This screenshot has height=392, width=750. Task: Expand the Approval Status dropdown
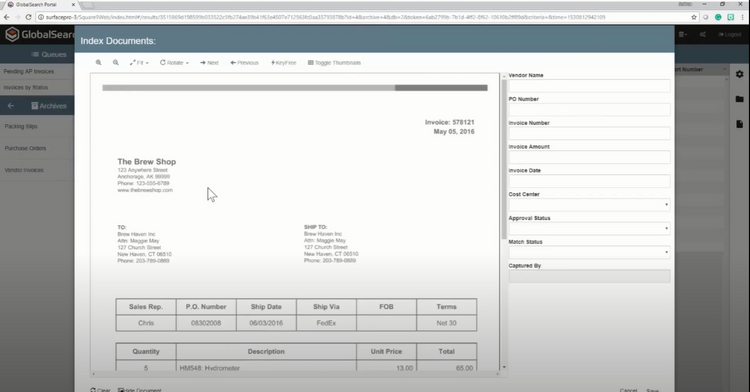click(589, 229)
